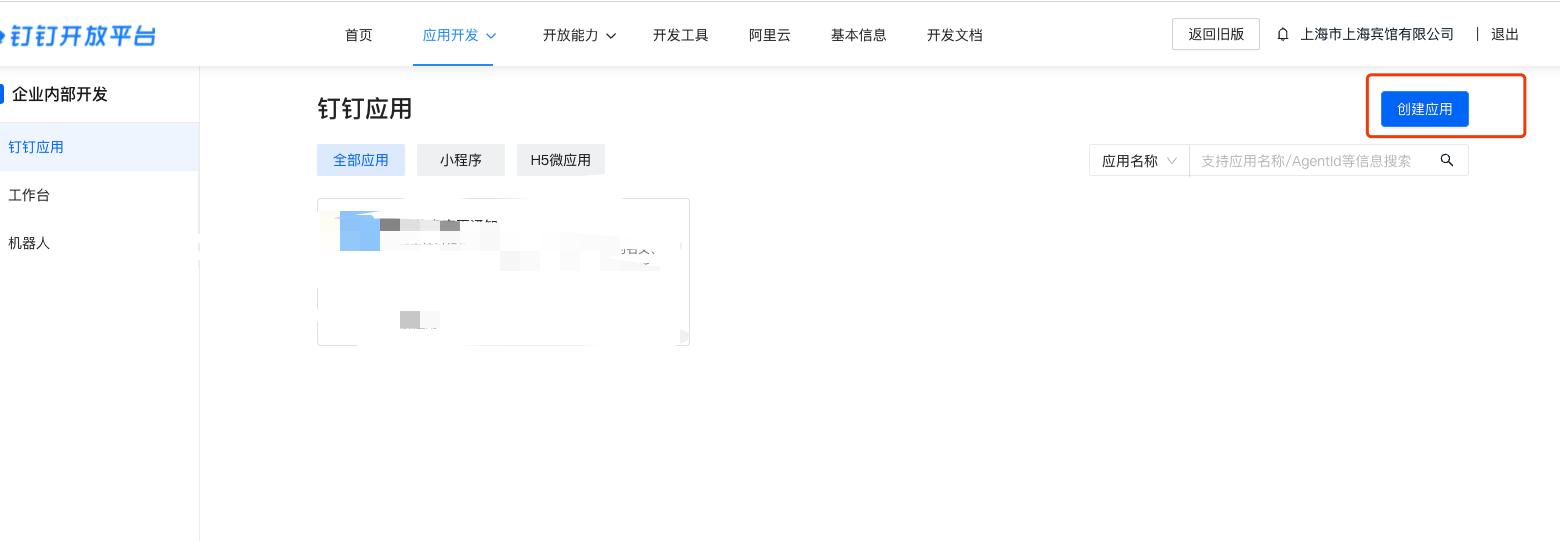
Task: Select 工作台 in the sidebar
Action: (x=99, y=195)
